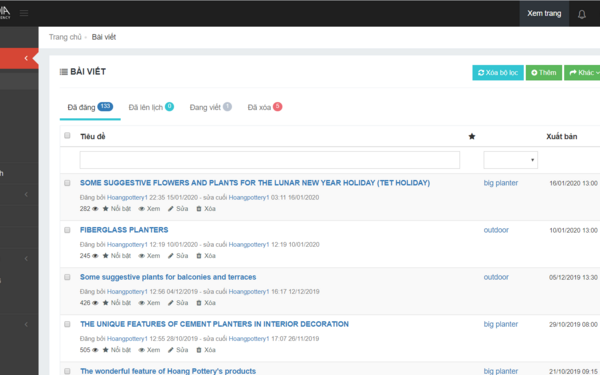This screenshot has height=375, width=600.
Task: Check the FIBERGLASS PLANTERS row checkbox
Action: tap(67, 230)
